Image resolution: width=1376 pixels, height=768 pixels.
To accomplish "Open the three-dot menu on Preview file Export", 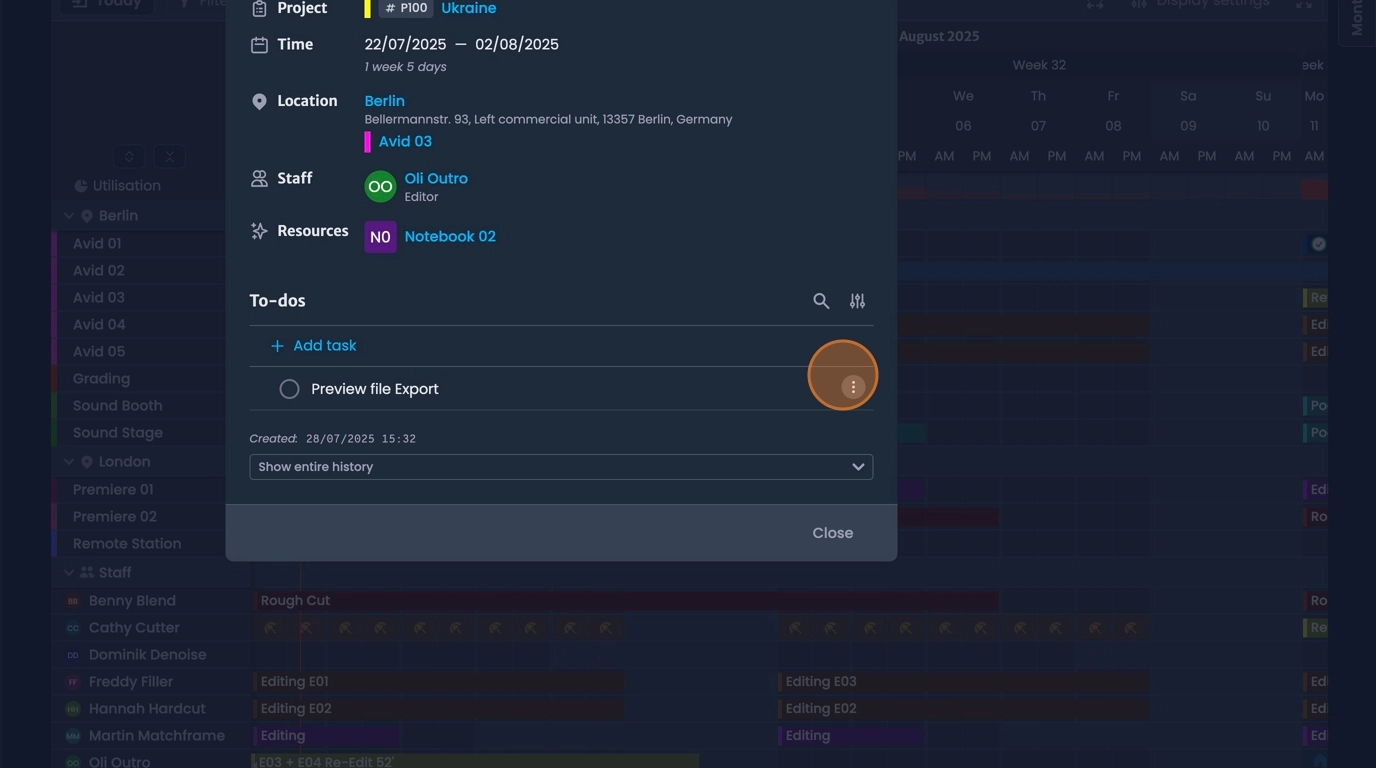I will click(x=851, y=386).
